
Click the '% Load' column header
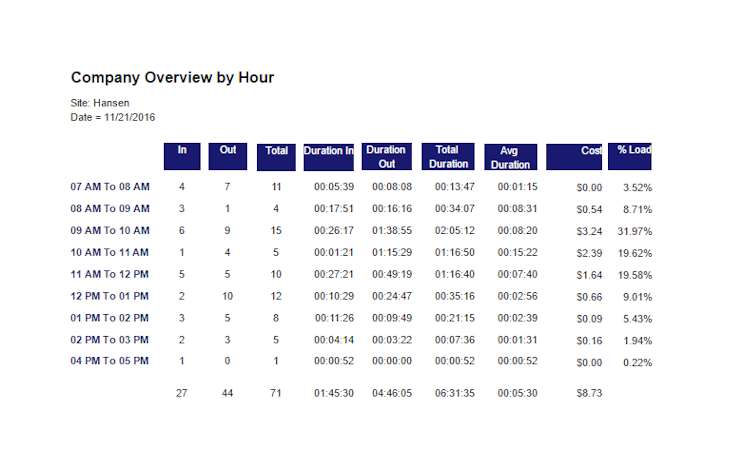pyautogui.click(x=630, y=156)
